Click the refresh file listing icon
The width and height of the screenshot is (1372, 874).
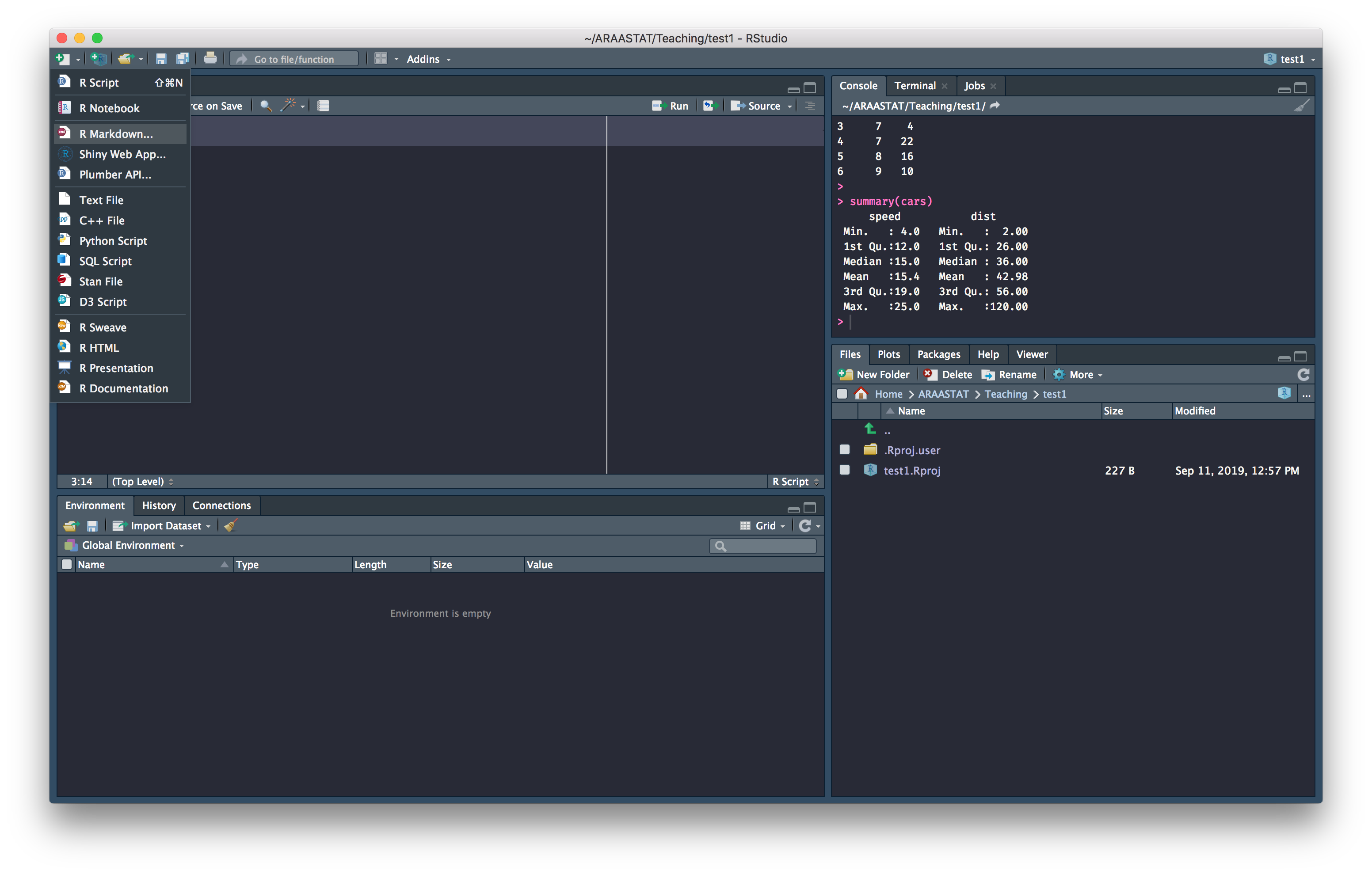1303,374
